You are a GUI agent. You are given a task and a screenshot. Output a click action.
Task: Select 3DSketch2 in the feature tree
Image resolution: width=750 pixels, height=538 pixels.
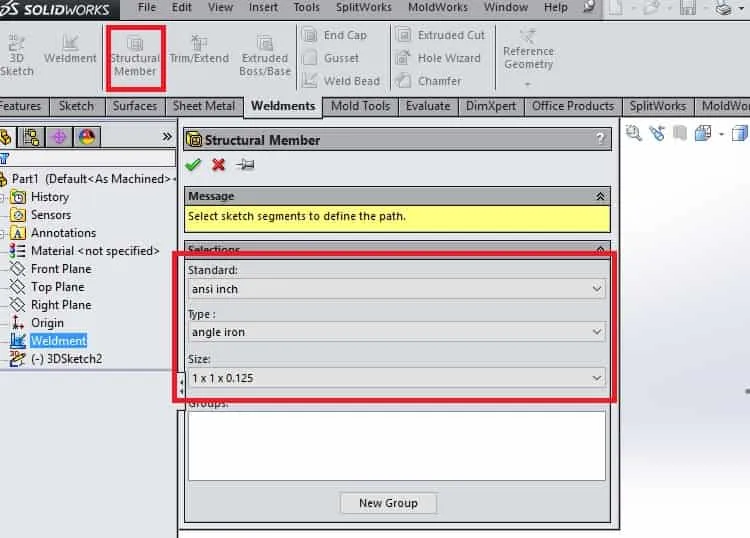point(66,359)
